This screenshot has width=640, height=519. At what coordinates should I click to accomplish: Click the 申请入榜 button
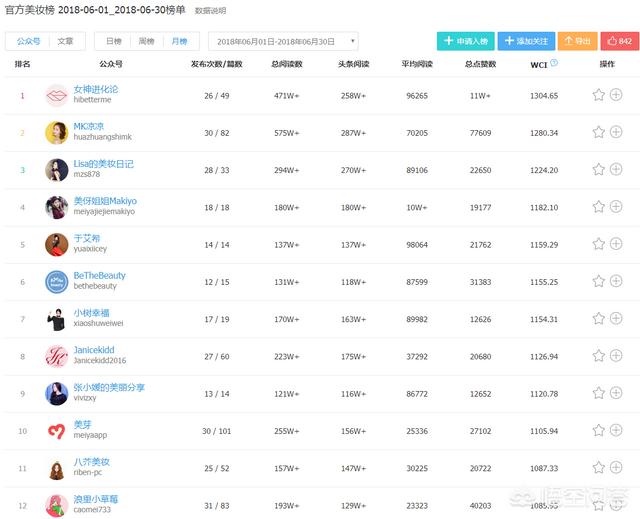(x=466, y=41)
